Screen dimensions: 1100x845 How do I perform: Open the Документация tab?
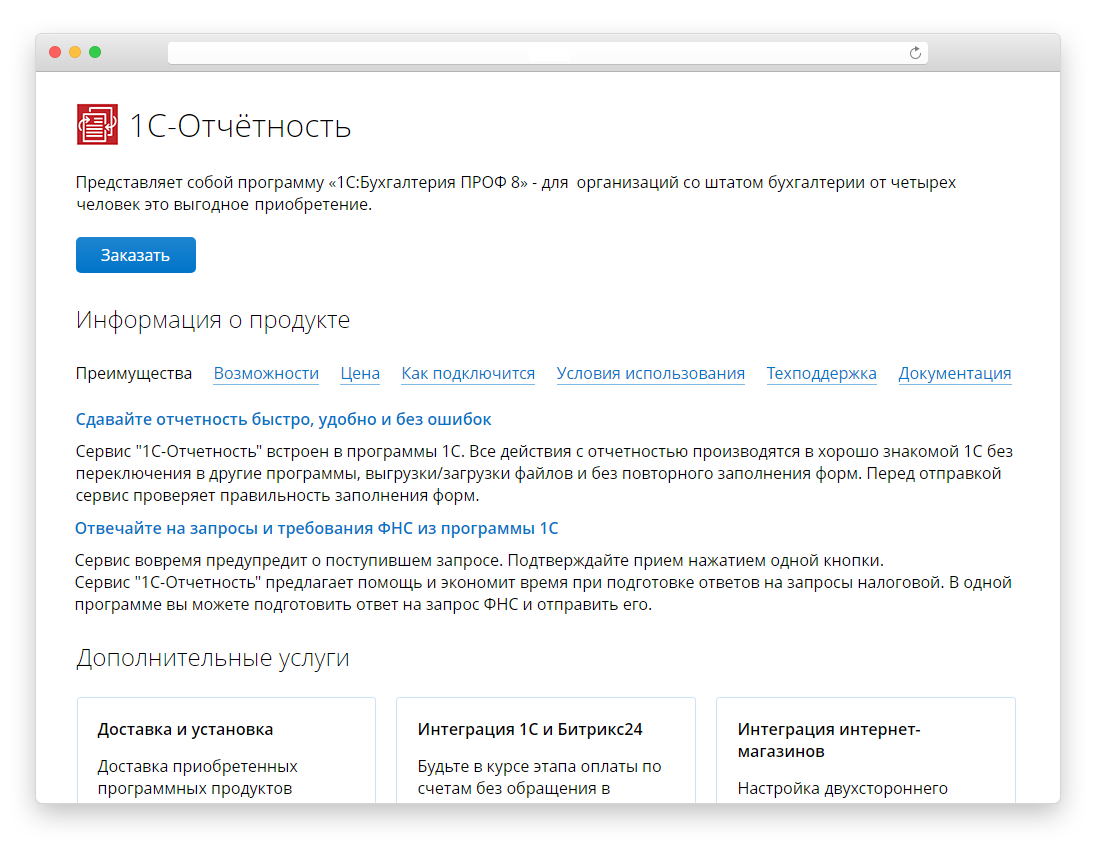point(954,373)
